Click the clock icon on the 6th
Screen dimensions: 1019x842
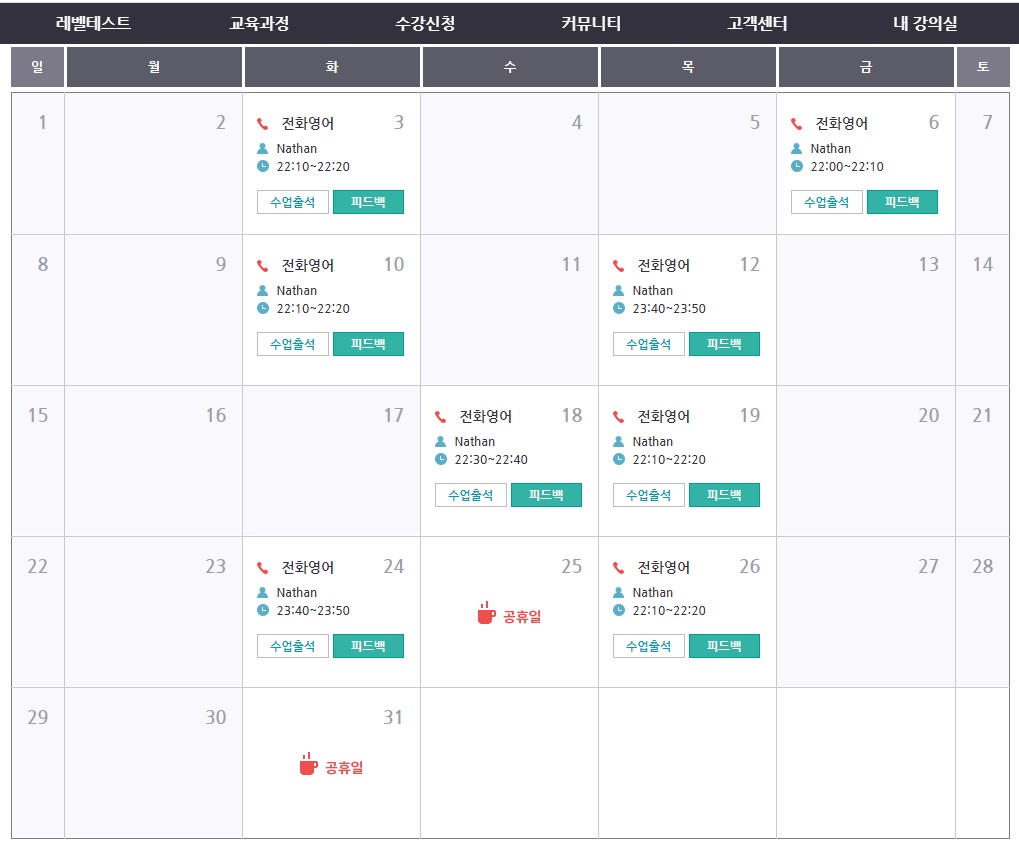tap(797, 166)
